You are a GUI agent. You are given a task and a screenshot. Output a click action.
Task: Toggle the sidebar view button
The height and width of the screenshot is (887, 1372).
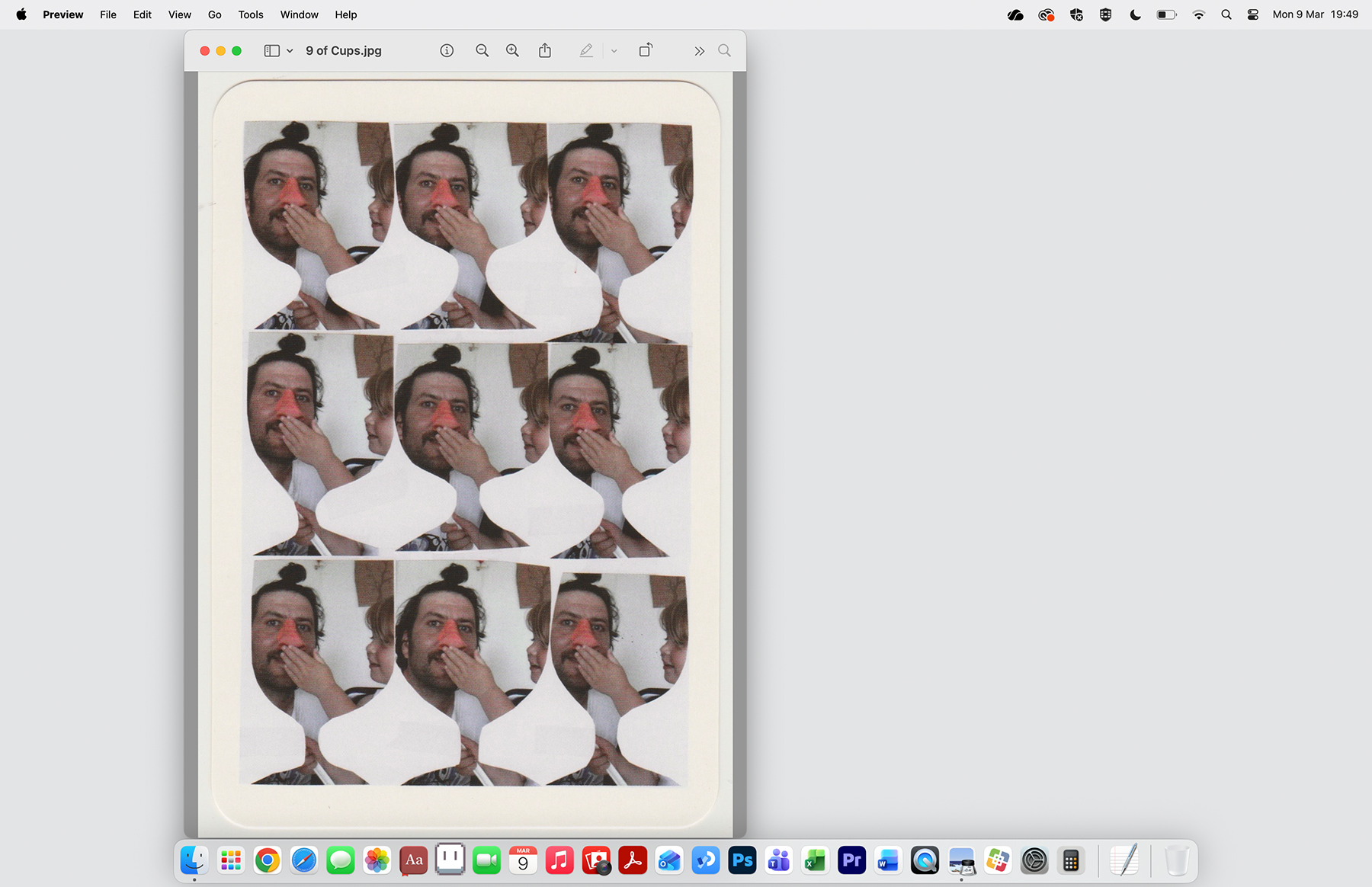coord(271,51)
